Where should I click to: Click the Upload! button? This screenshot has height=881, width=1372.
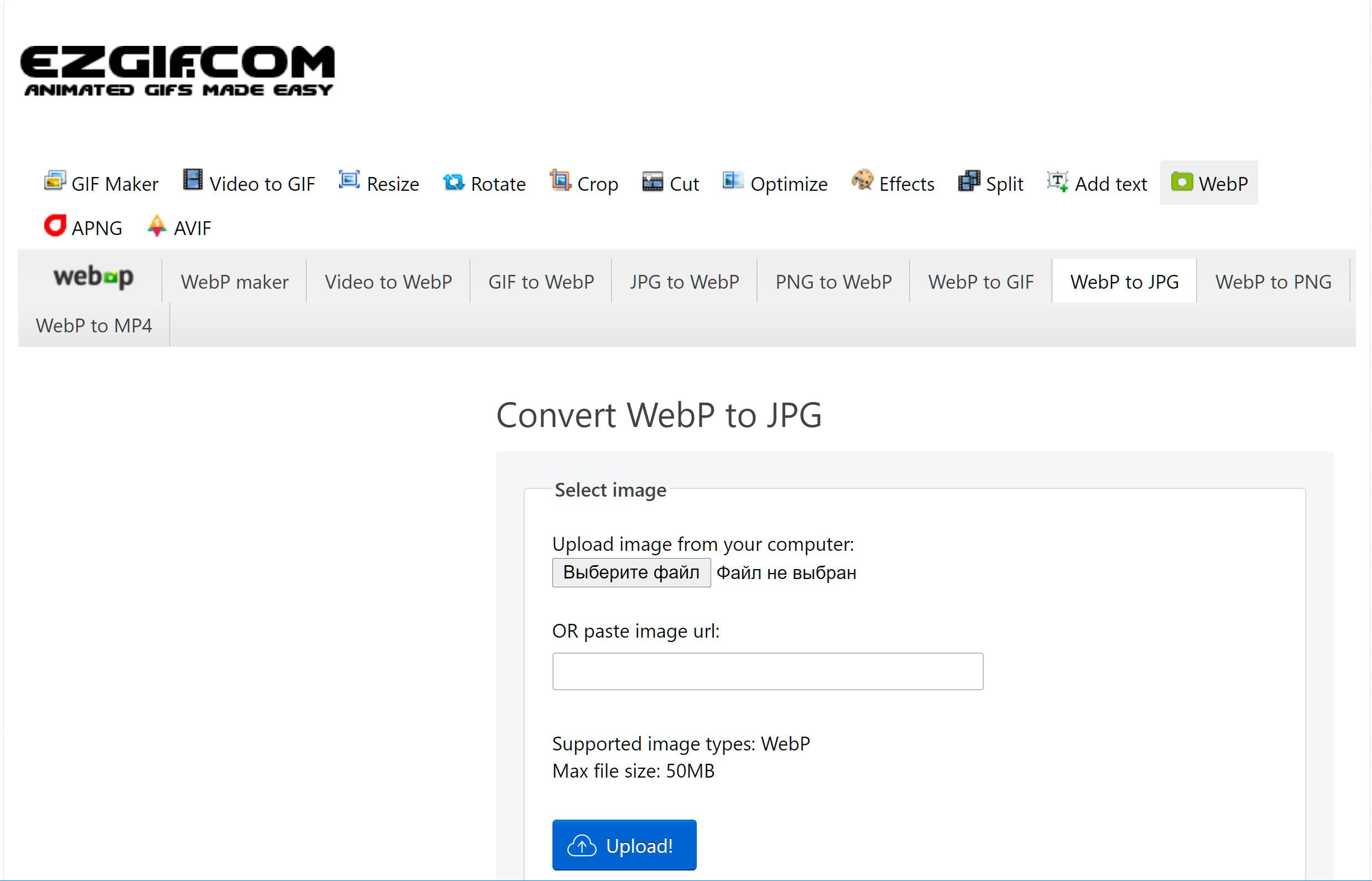tap(624, 846)
